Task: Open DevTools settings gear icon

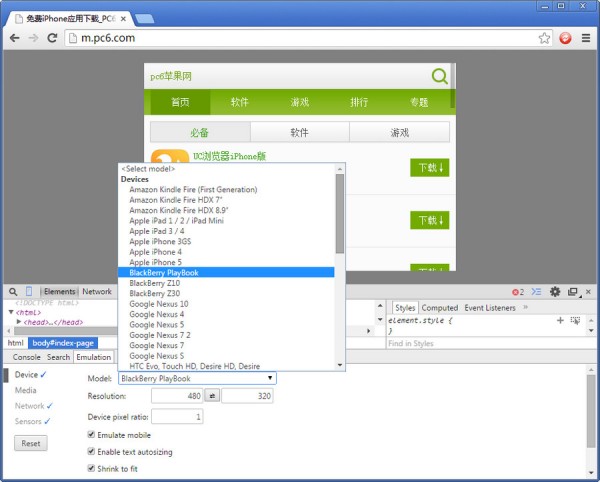Action: pos(555,292)
